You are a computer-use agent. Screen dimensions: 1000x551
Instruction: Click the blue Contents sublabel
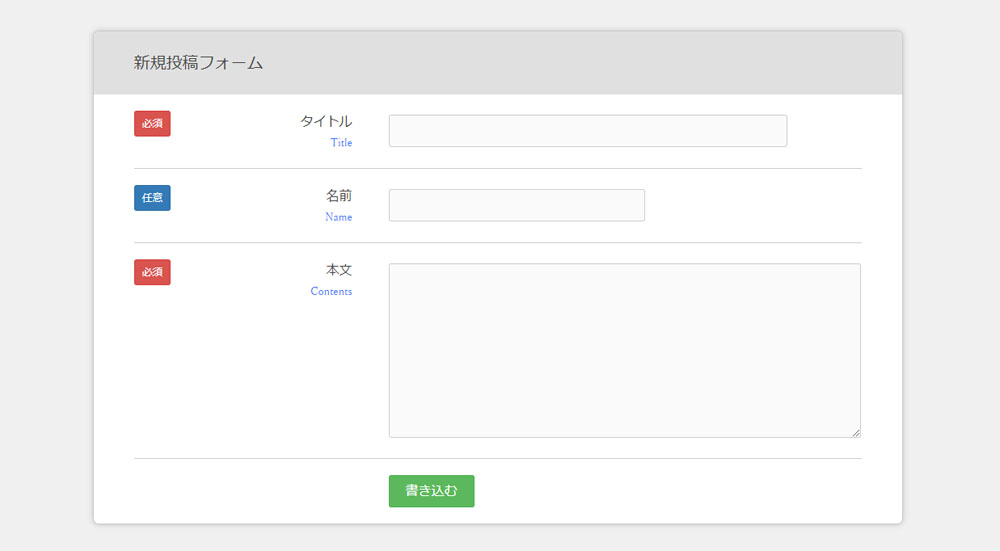tap(331, 291)
